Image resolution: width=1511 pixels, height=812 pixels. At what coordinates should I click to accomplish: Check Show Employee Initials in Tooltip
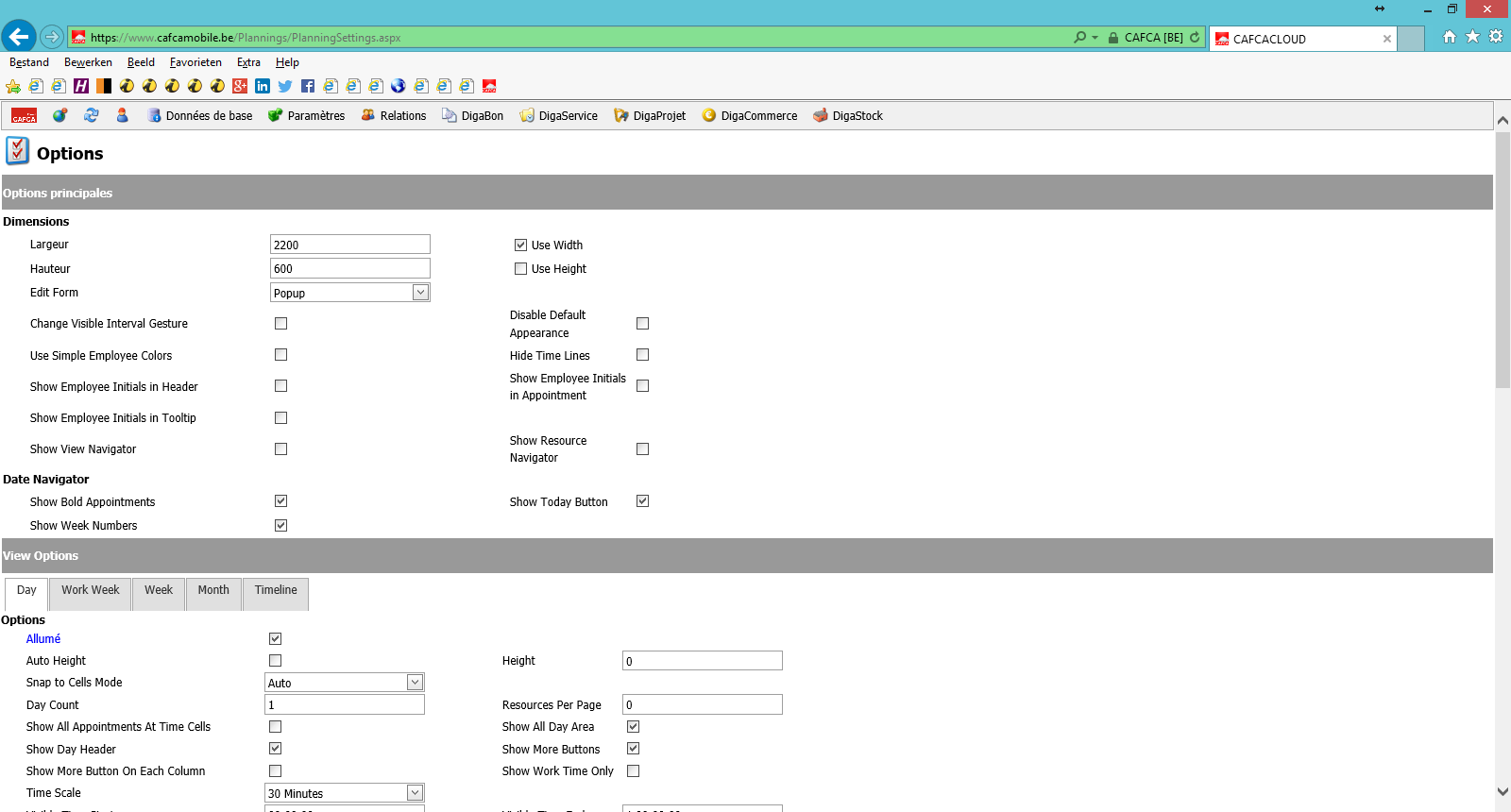280,417
